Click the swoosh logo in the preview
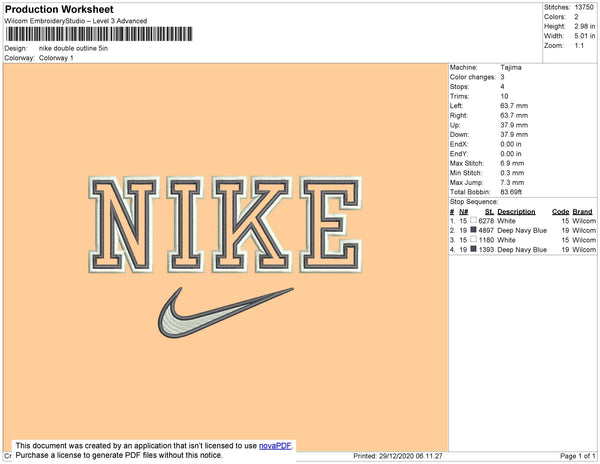 point(226,313)
